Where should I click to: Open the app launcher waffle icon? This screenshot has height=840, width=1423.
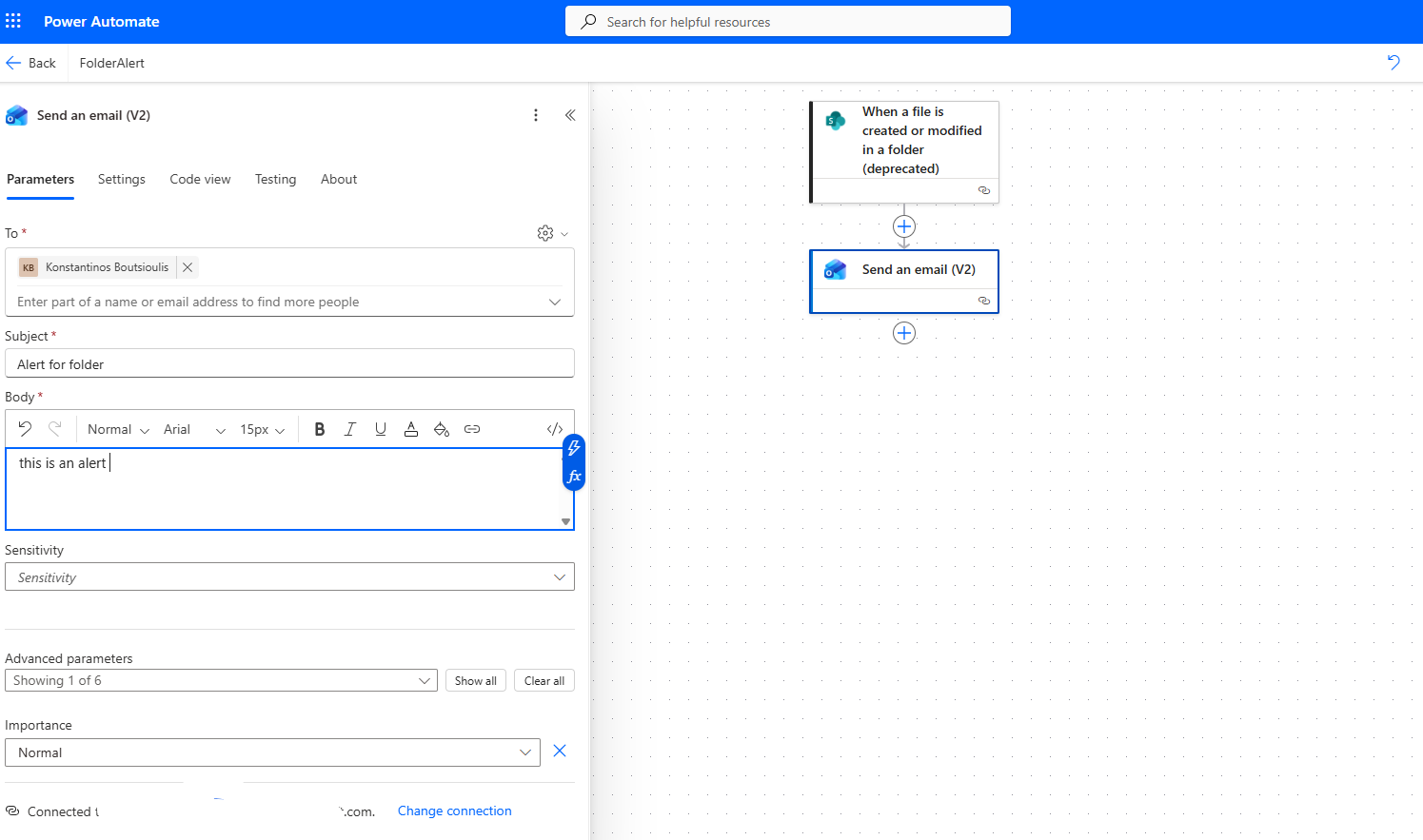point(13,21)
